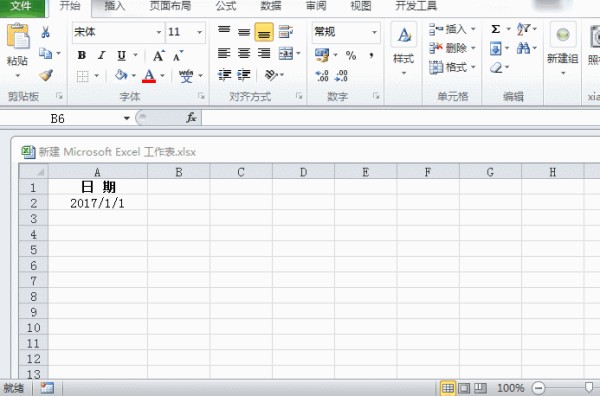Screen dimensions: 600x396
Task: Click the Cut scissors icon
Action: coord(45,32)
